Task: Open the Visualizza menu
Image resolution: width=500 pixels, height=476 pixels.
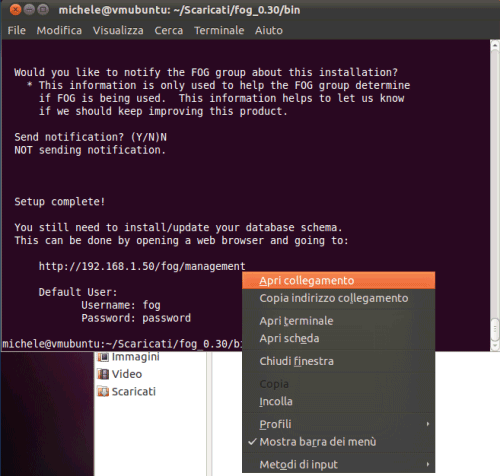Action: (x=118, y=30)
